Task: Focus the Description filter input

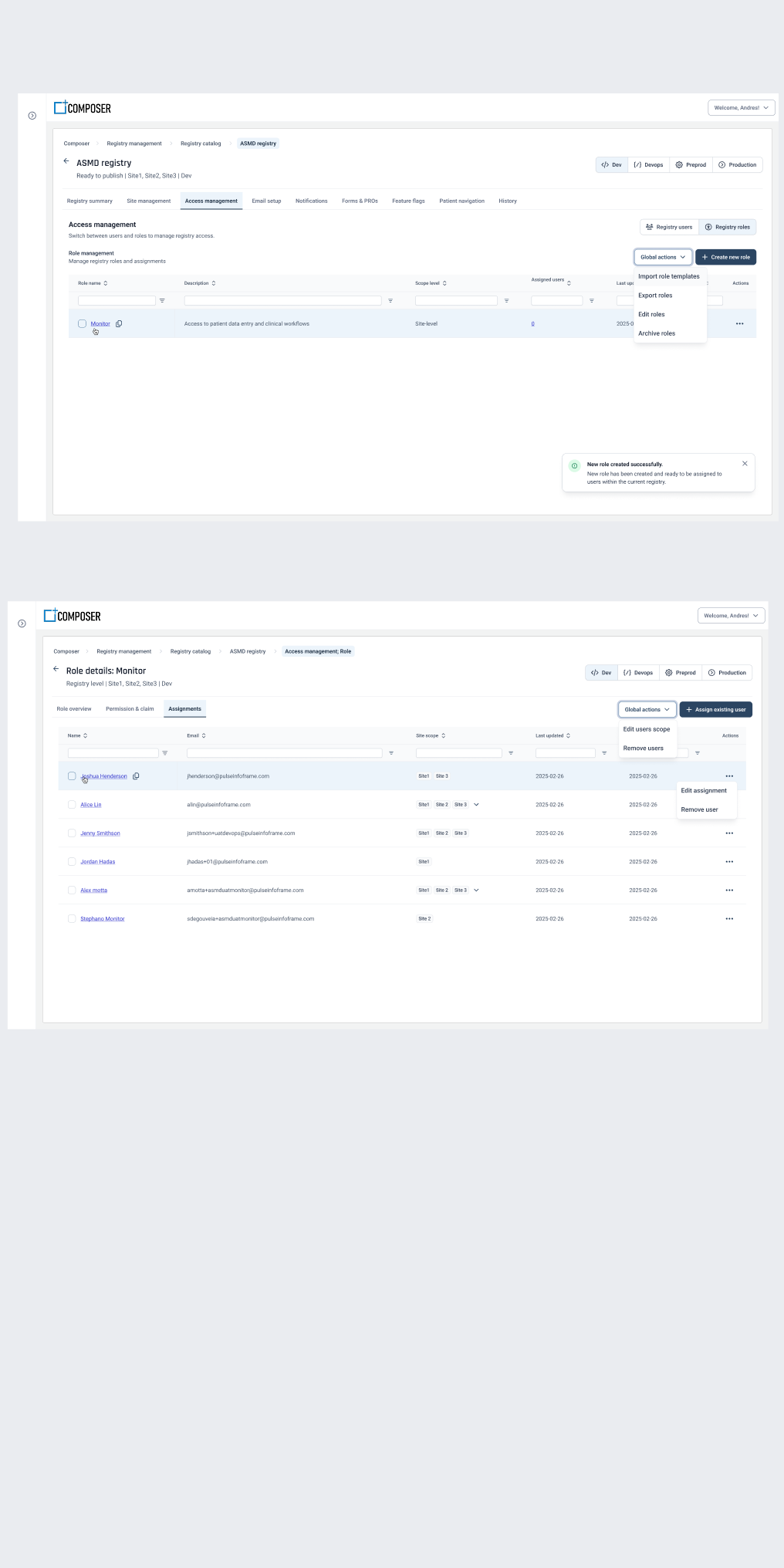Action: 283,301
